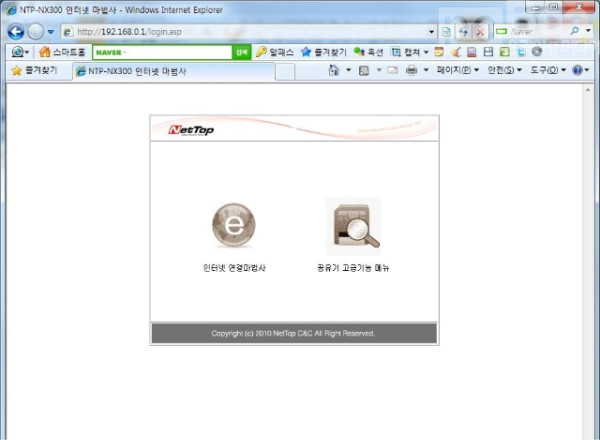This screenshot has width=600, height=440.
Task: Open 스마트홈 from the Naver toolbar
Action: (62, 52)
